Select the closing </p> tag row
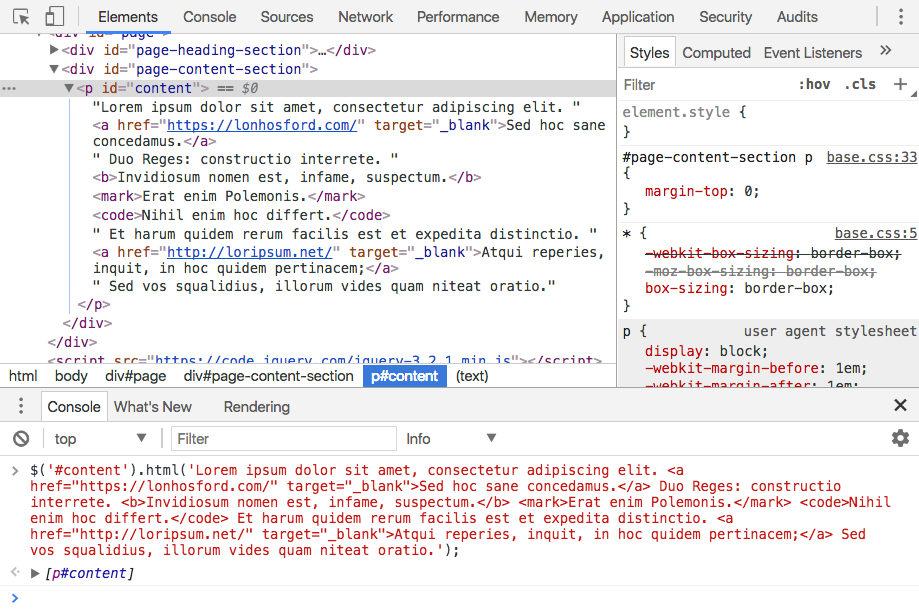Viewport: 919px width, 610px height. 94,305
